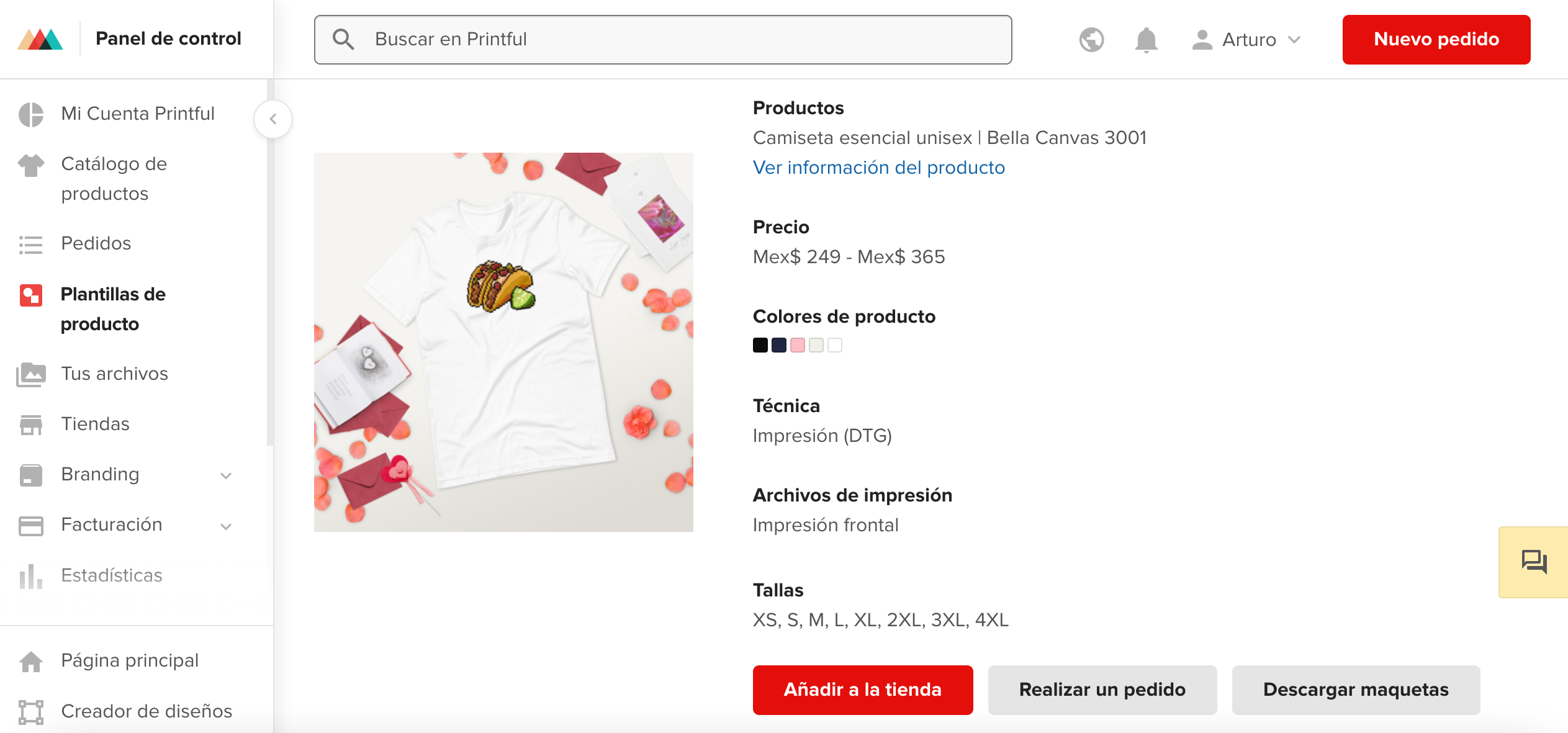1568x733 pixels.
Task: Open the Arturo account dropdown
Action: [x=1246, y=40]
